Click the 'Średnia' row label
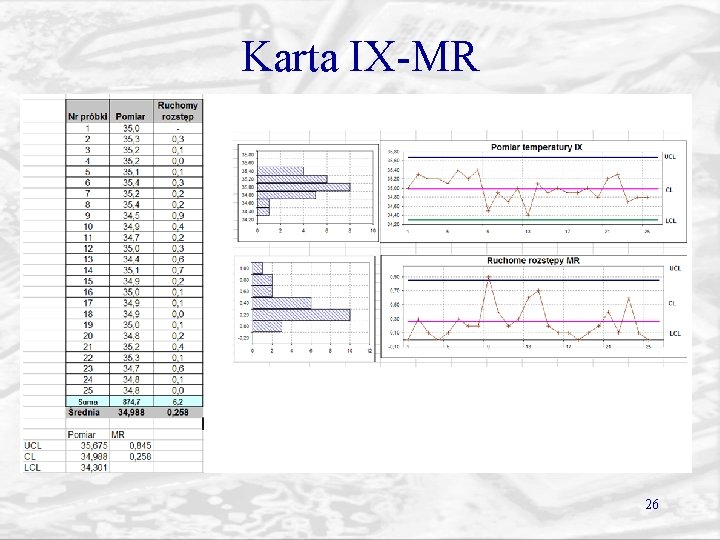This screenshot has width=720, height=540. tap(84, 412)
